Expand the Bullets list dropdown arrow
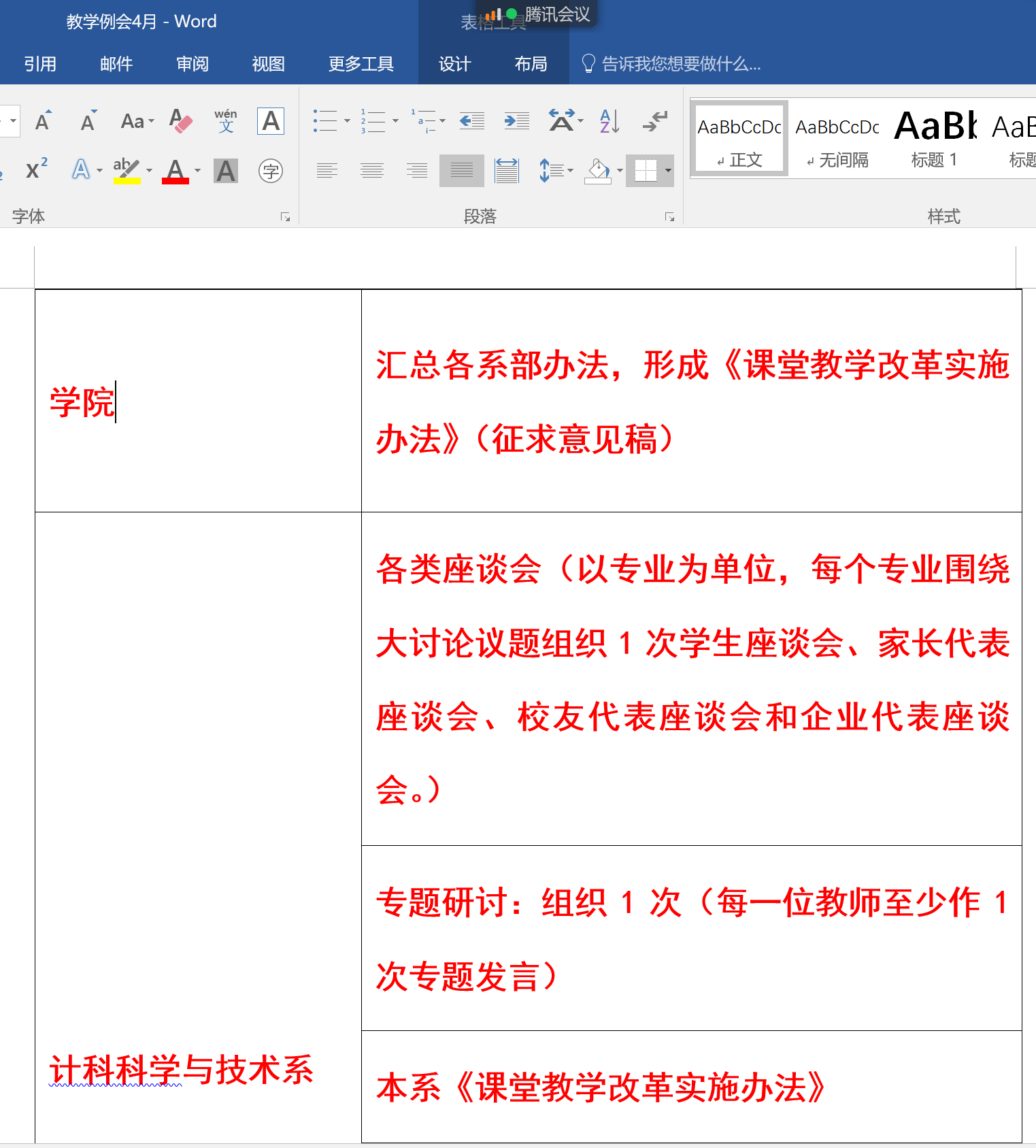The height and width of the screenshot is (1148, 1036). 347,121
